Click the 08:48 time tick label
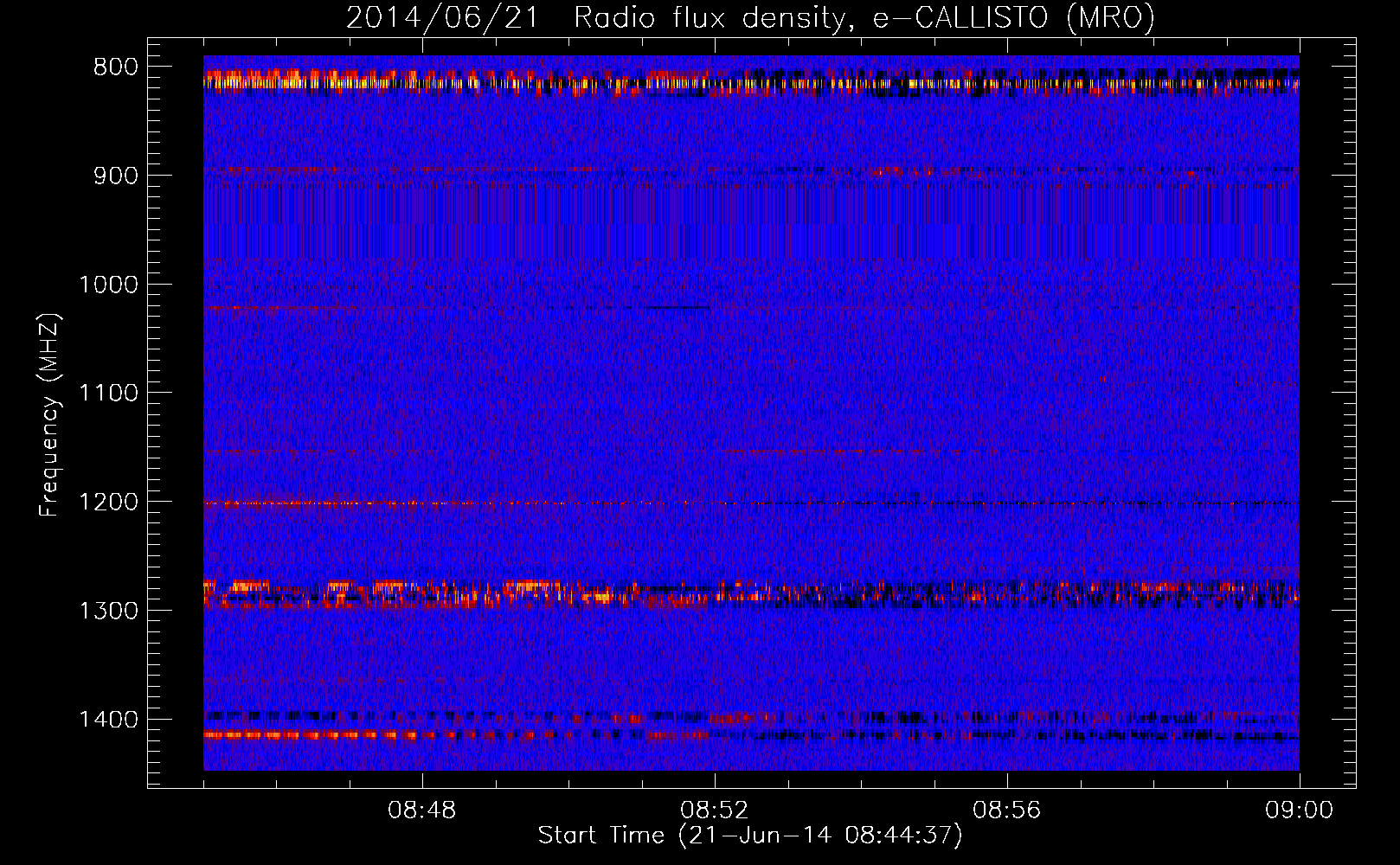 pos(422,811)
